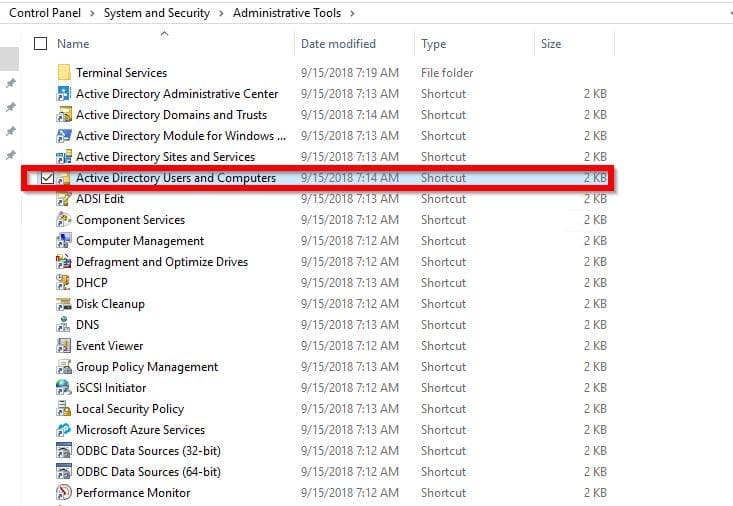Viewport: 733px width, 506px height.
Task: Select the DNS shortcut icon
Action: pyautogui.click(x=64, y=325)
